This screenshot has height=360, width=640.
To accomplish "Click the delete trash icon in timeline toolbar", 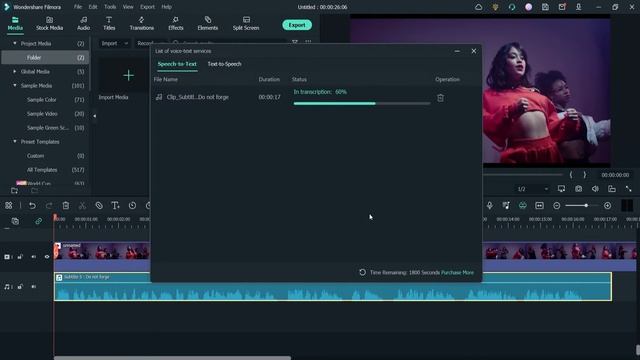I will coord(66,206).
